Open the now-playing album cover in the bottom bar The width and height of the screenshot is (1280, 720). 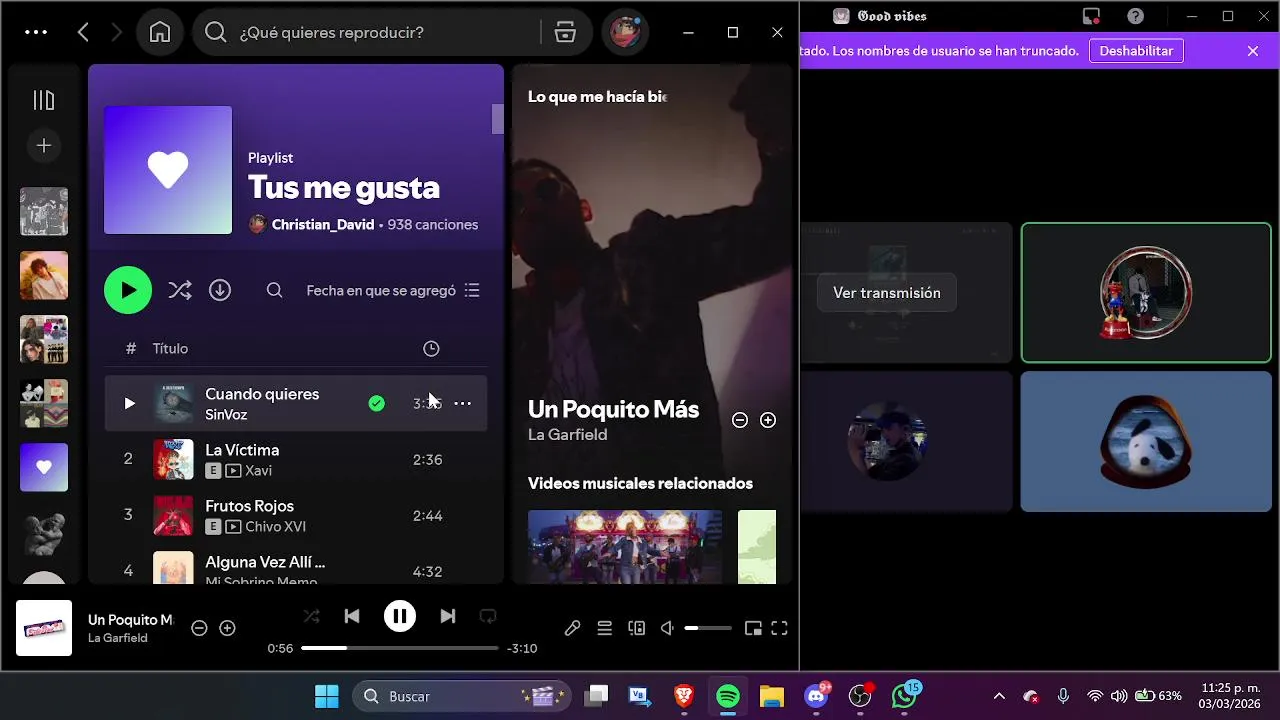44,628
